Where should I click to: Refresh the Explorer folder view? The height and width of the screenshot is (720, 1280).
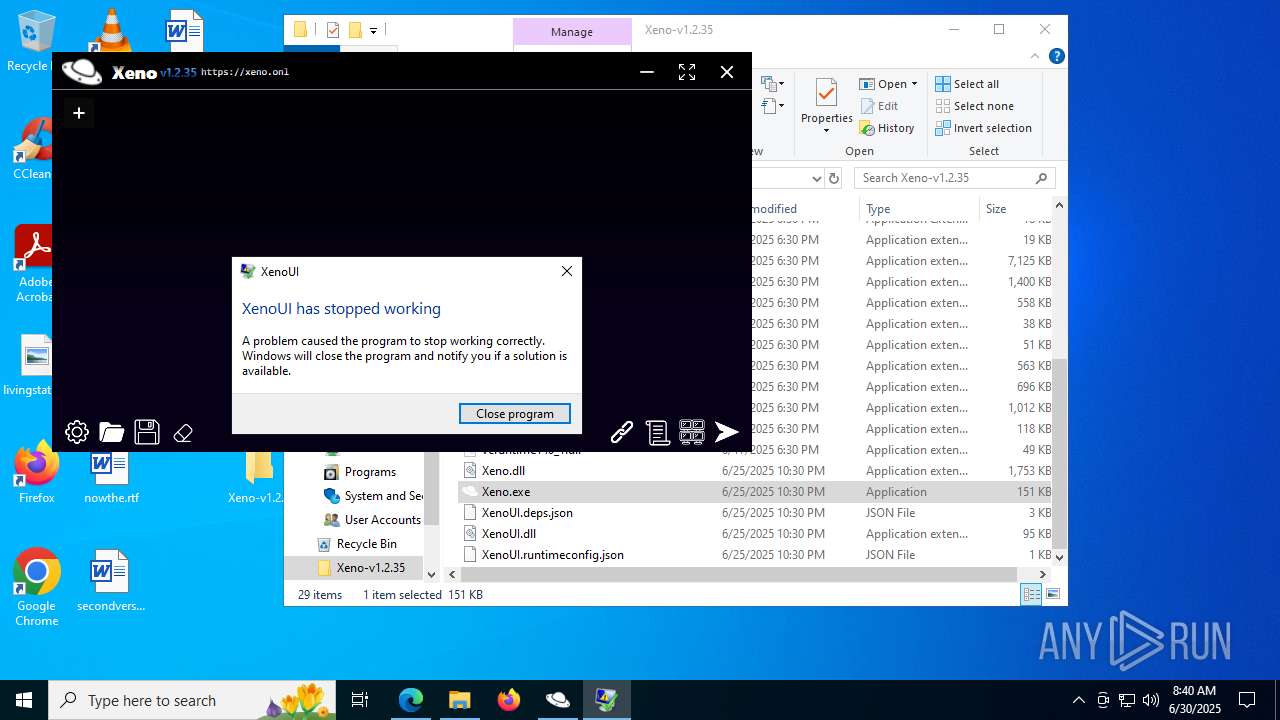(834, 178)
